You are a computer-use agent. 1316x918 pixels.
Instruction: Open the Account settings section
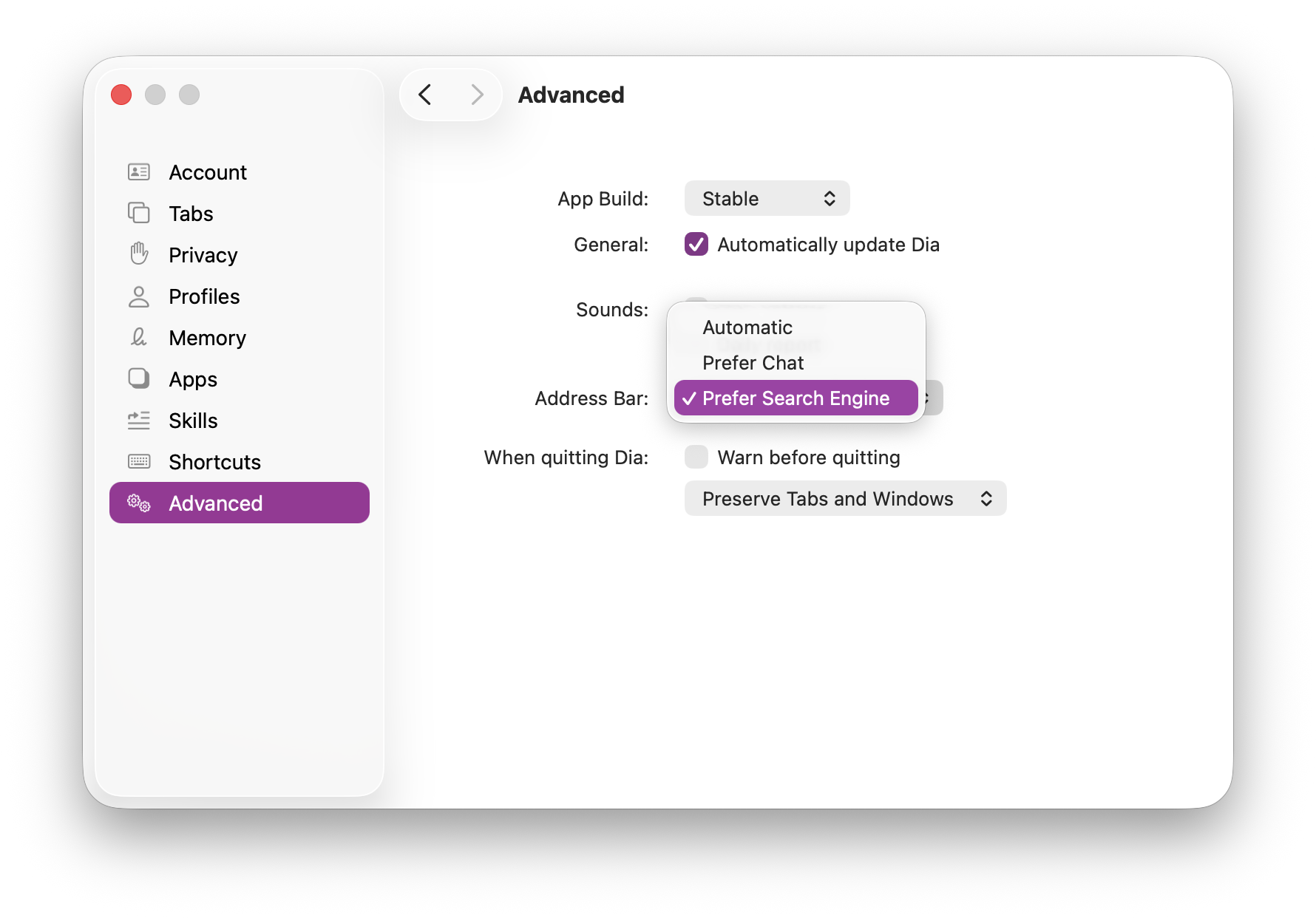tap(240, 172)
